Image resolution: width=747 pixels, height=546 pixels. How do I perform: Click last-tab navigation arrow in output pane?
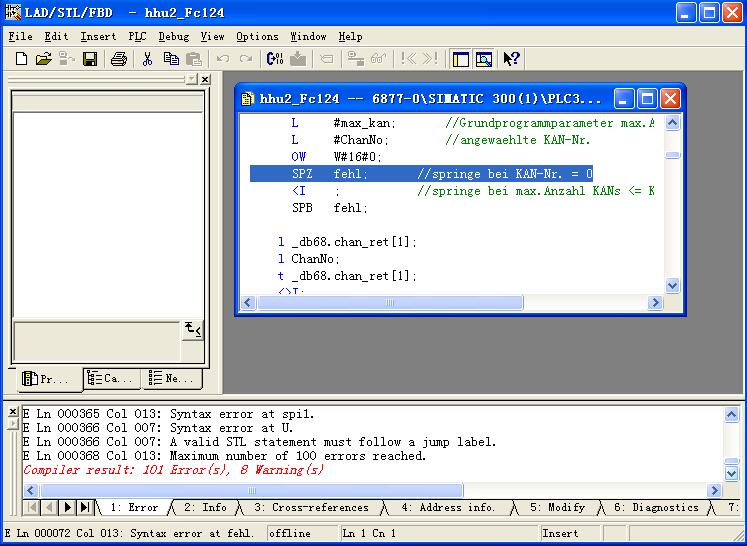[85, 507]
